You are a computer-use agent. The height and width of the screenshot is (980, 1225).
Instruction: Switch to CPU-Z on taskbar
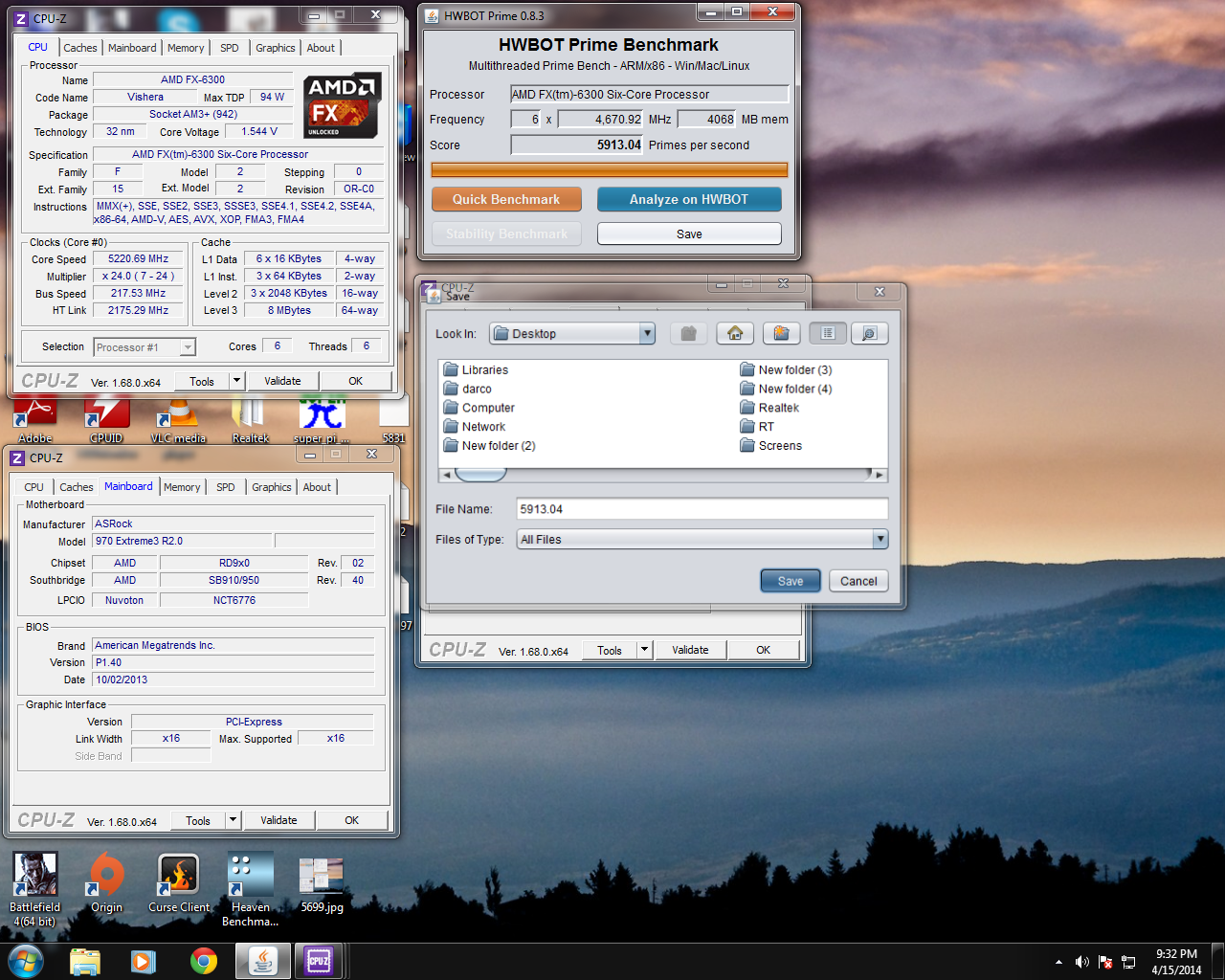coord(319,961)
